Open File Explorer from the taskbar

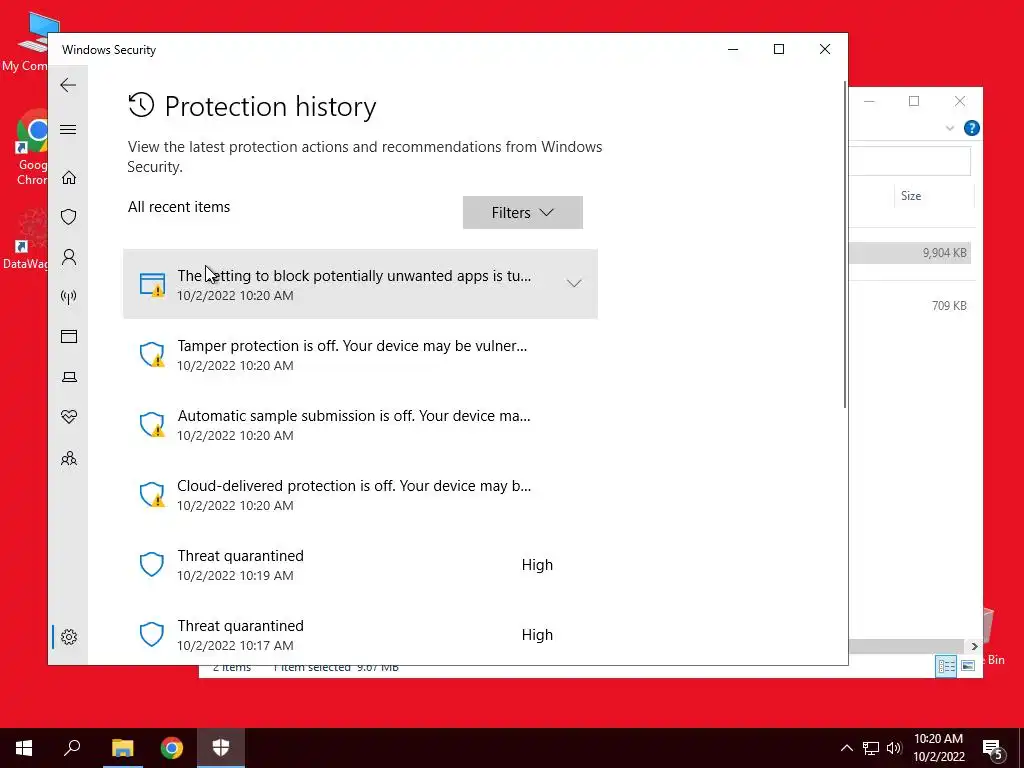point(122,748)
